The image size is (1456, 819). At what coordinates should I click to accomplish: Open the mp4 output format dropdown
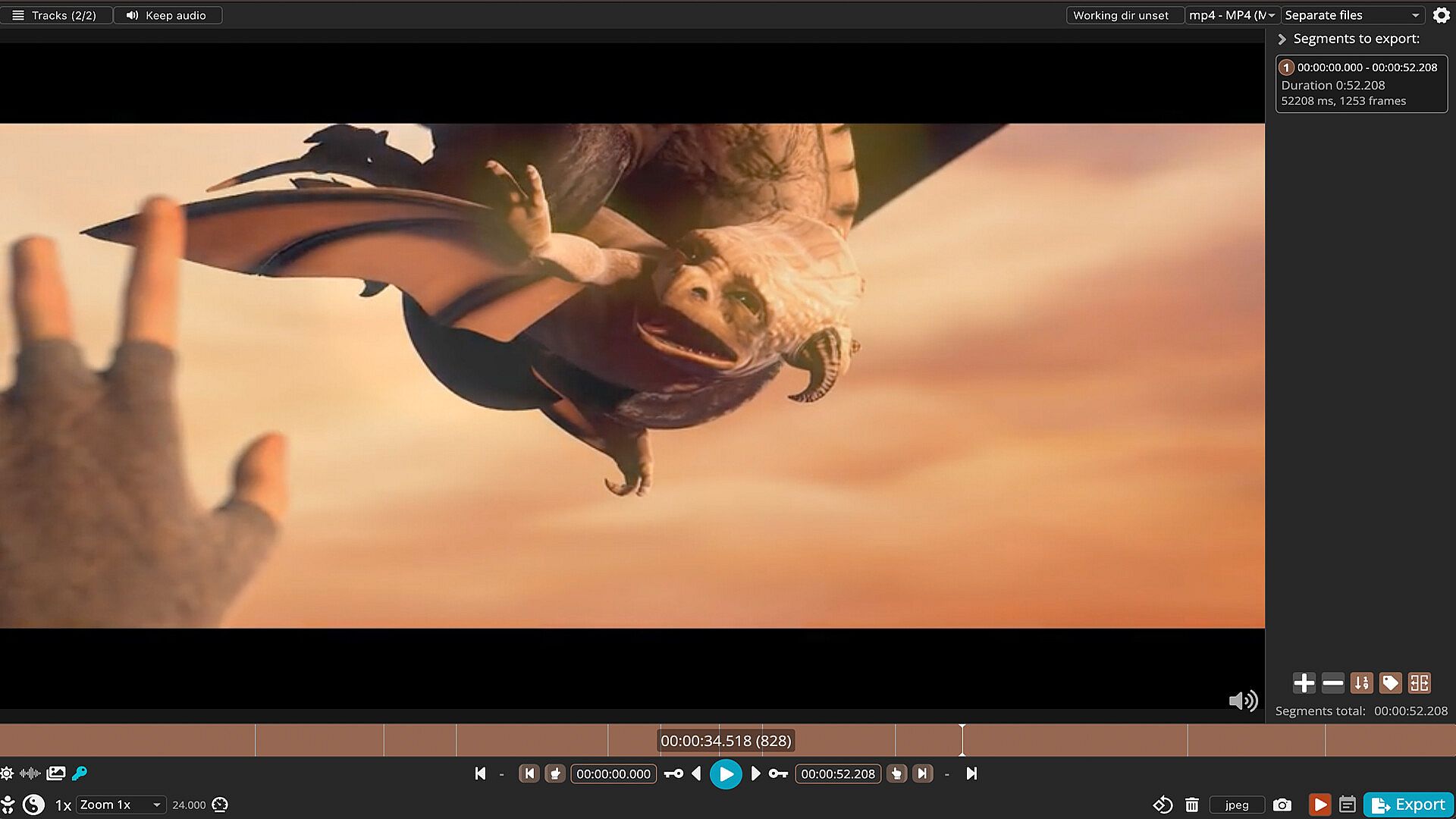pyautogui.click(x=1232, y=15)
